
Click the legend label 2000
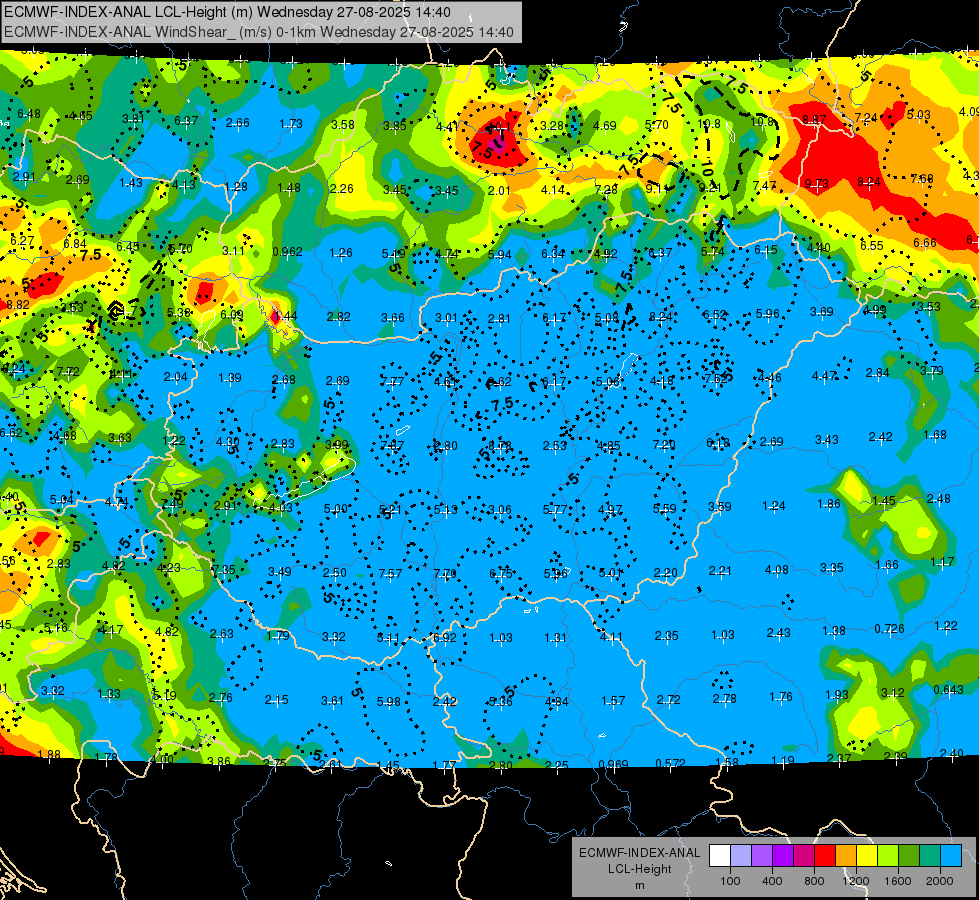(x=940, y=881)
